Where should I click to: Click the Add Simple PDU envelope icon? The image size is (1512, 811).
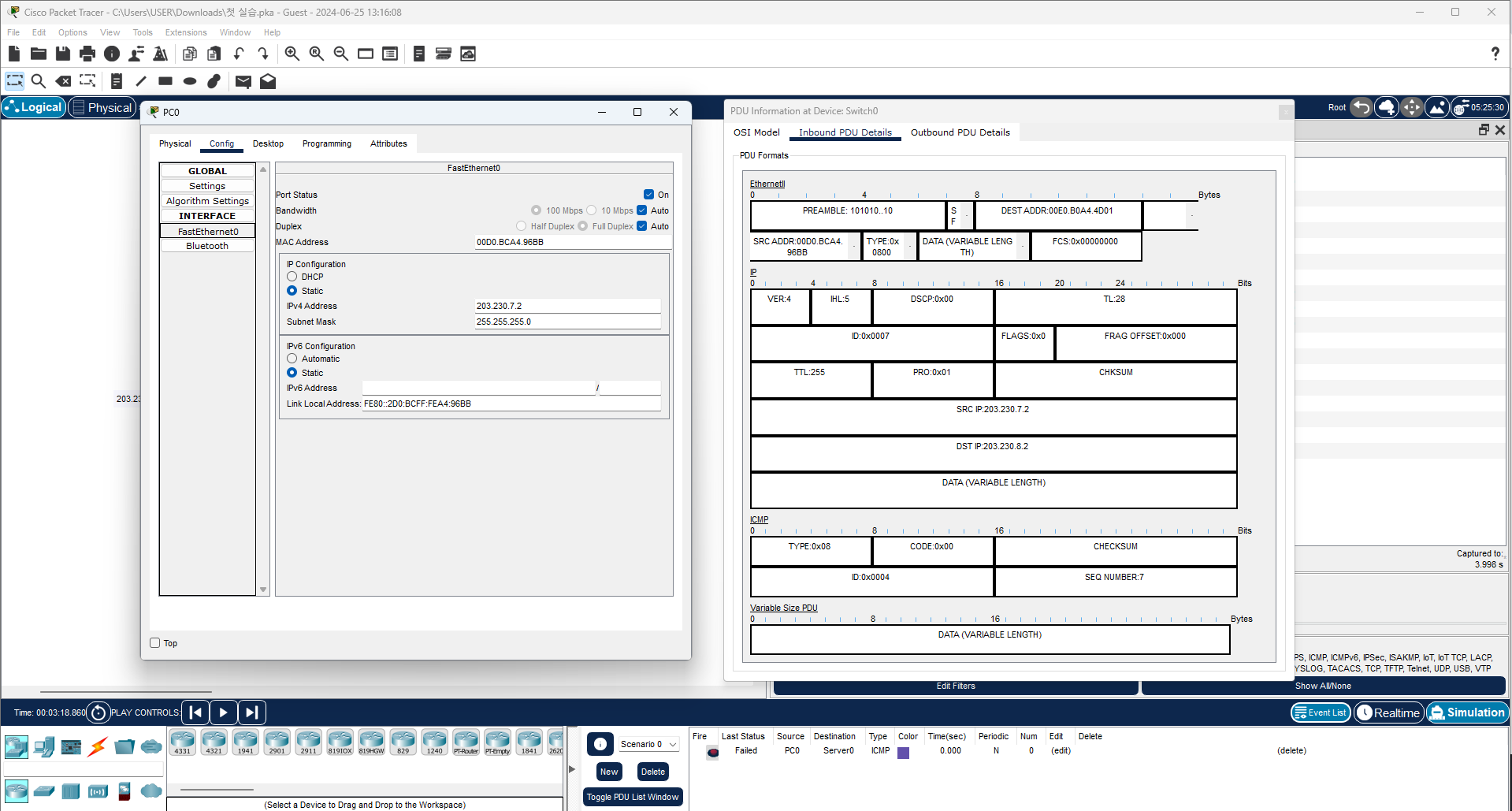click(243, 81)
